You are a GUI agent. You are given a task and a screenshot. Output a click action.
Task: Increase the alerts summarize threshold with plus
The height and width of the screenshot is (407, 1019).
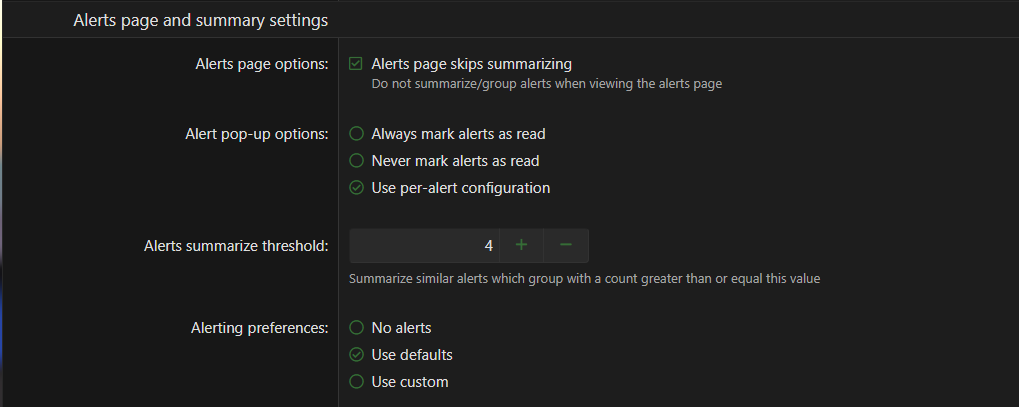[521, 246]
